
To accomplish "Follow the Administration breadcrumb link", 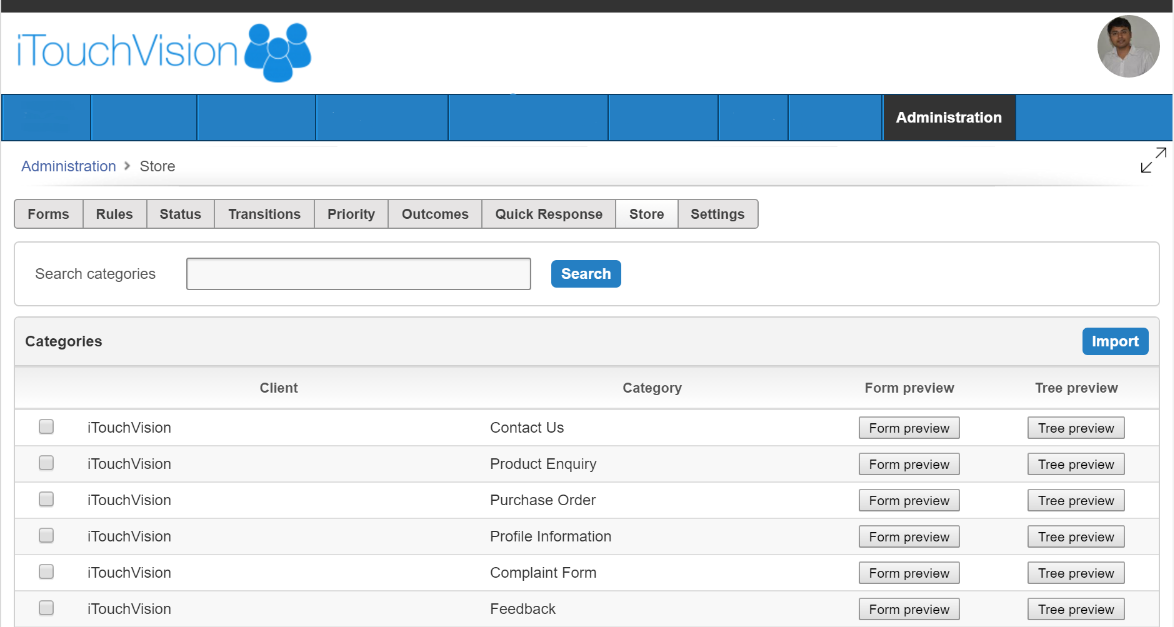I will point(68,166).
